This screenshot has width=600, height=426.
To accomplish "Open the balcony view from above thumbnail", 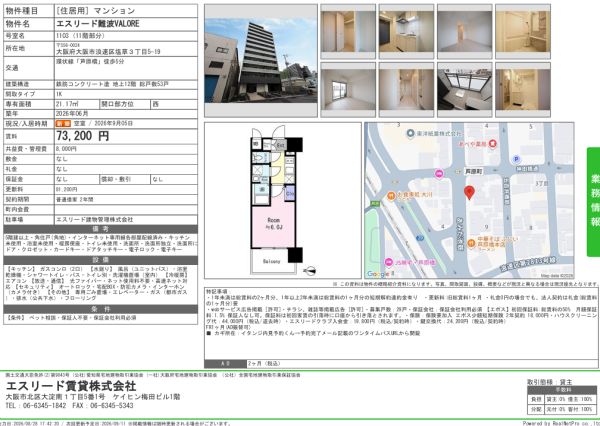I will click(x=465, y=90).
